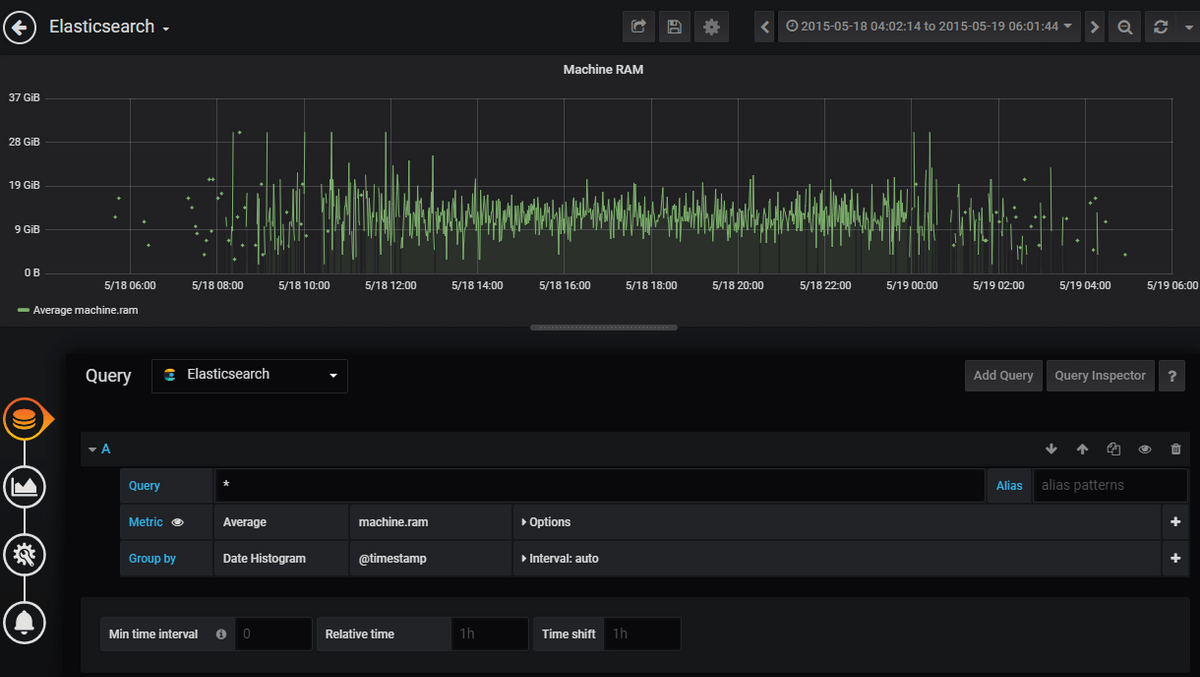This screenshot has width=1200, height=677.
Task: Open the Query Inspector
Action: (1100, 375)
